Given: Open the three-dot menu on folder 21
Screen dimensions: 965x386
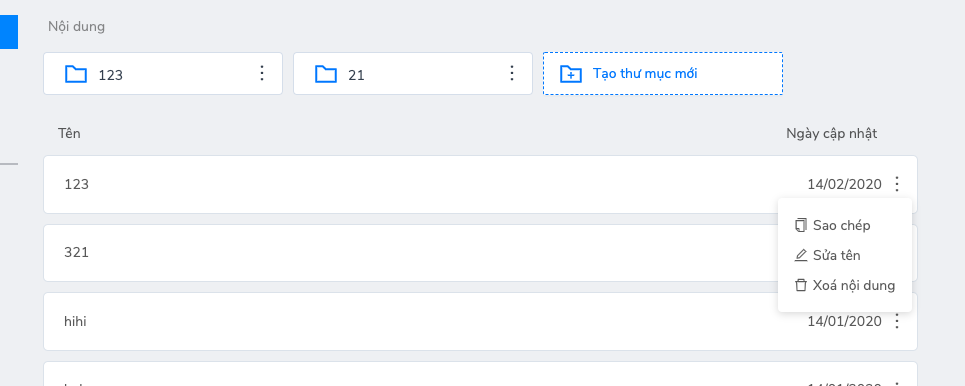Looking at the screenshot, I should coord(512,73).
